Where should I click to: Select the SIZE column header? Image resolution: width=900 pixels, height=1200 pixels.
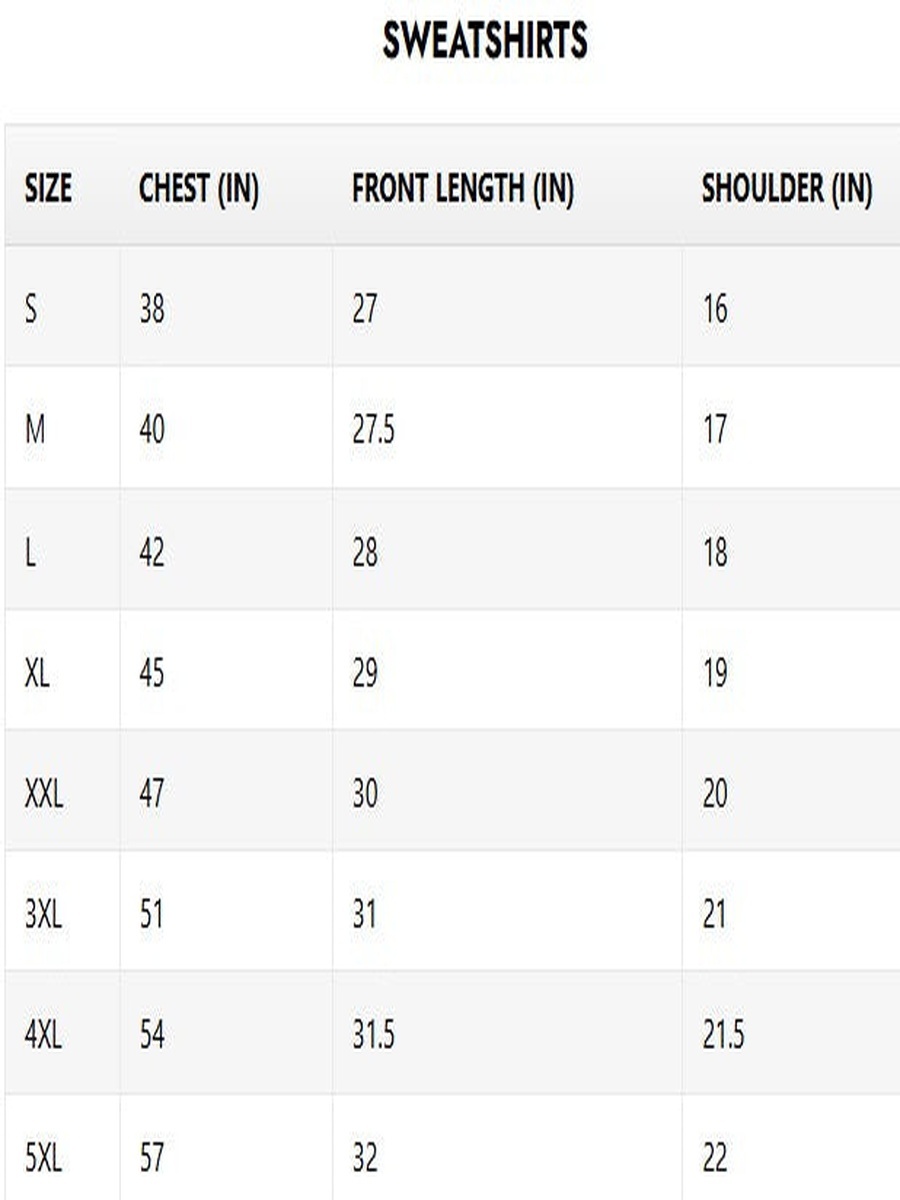coord(48,188)
